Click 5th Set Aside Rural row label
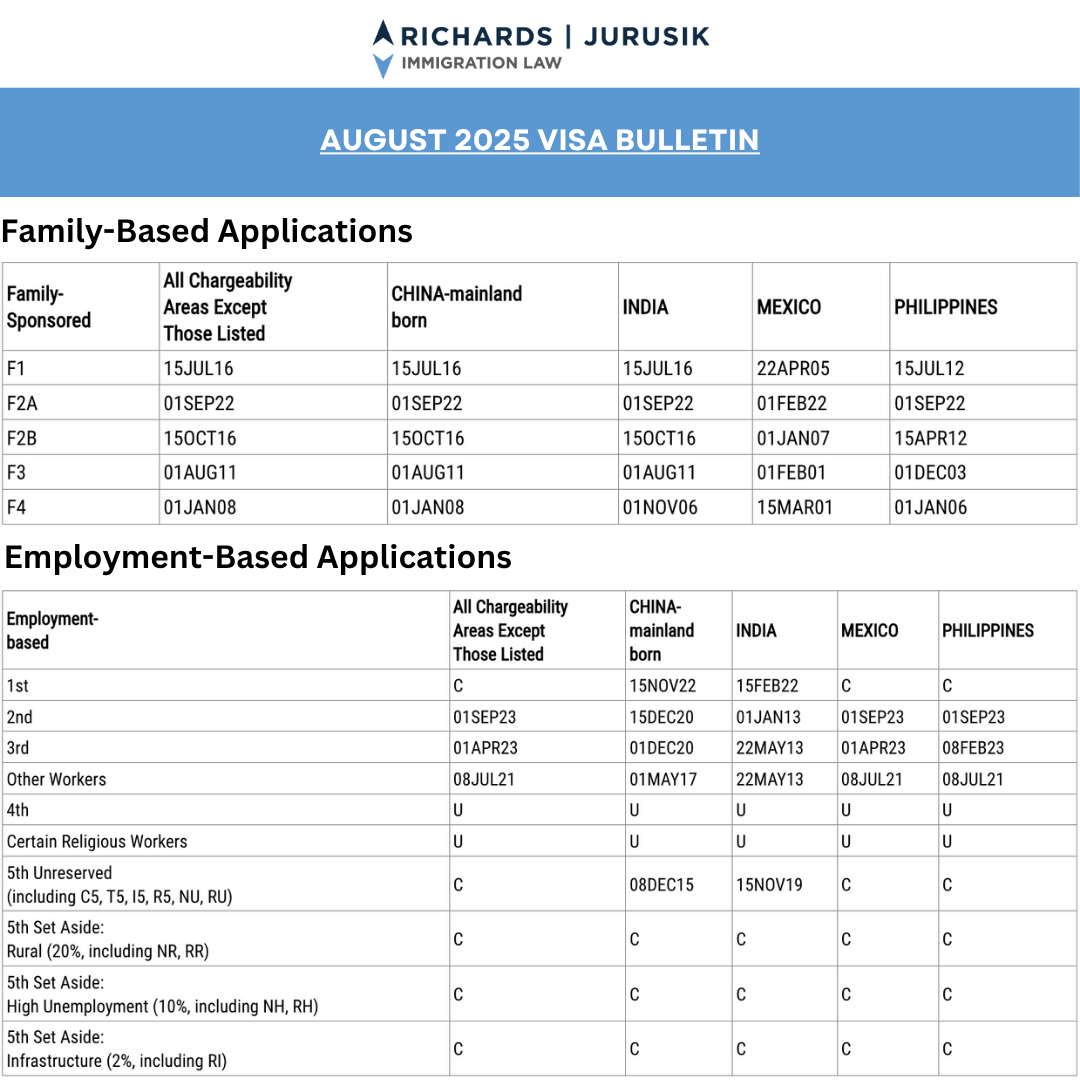The image size is (1080, 1080). (107, 939)
